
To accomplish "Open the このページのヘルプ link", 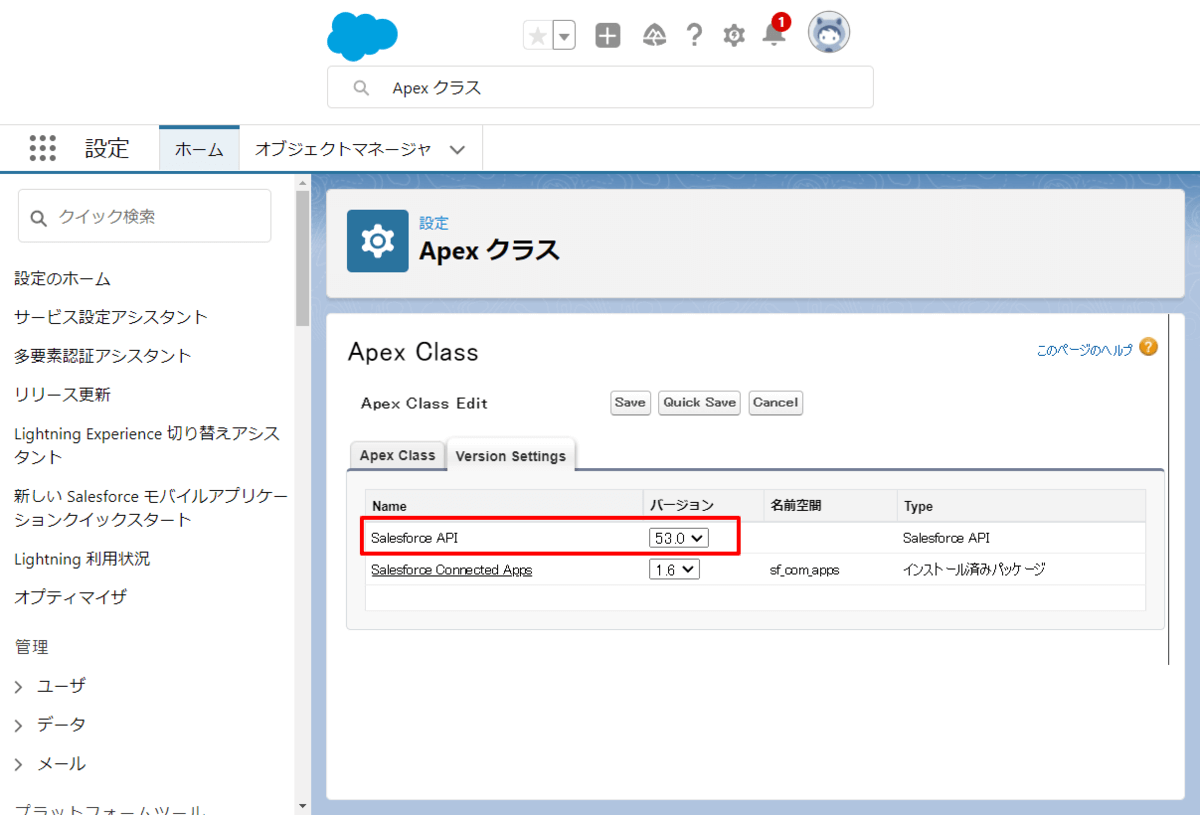I will (1085, 350).
